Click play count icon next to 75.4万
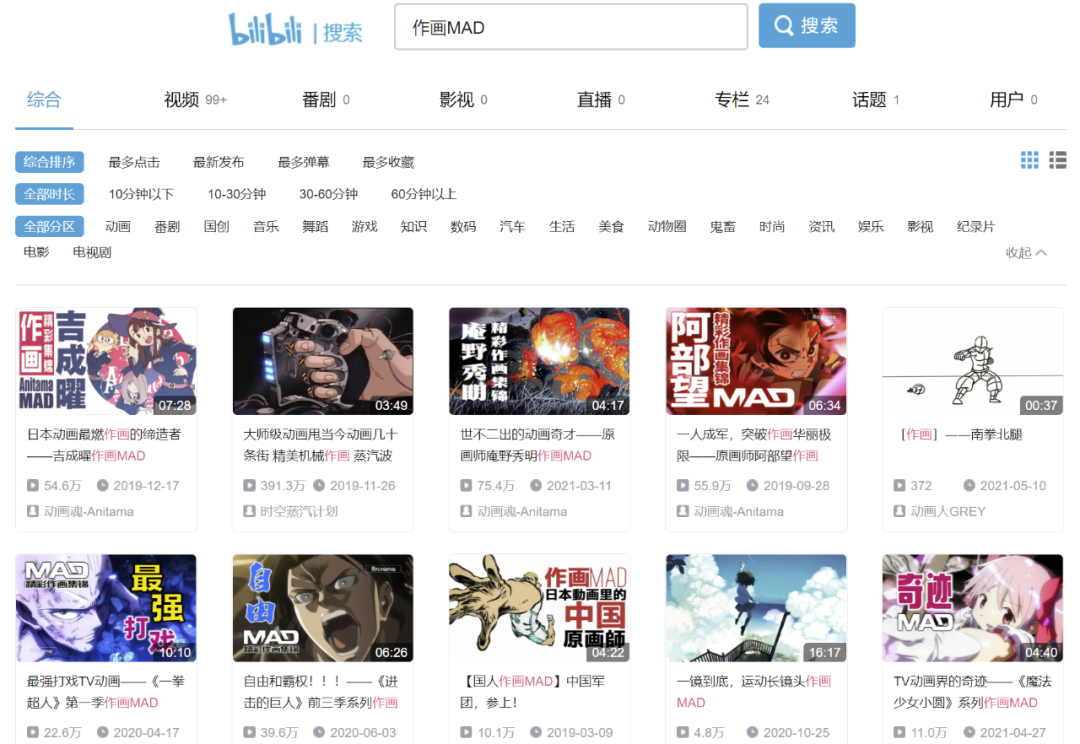The image size is (1080, 744). (x=466, y=486)
